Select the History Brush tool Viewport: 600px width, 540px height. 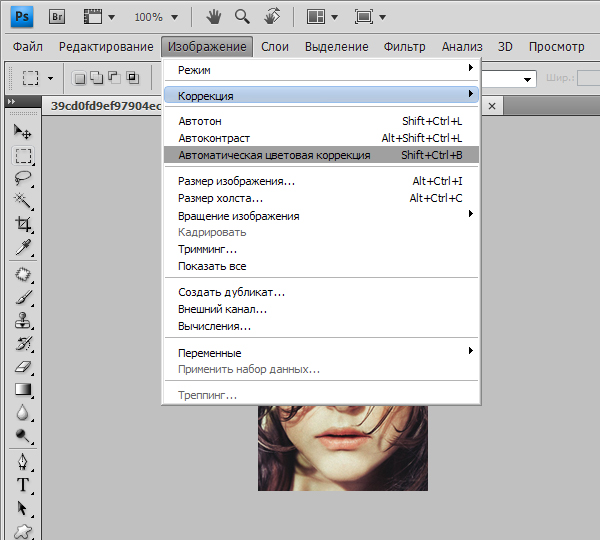click(23, 343)
